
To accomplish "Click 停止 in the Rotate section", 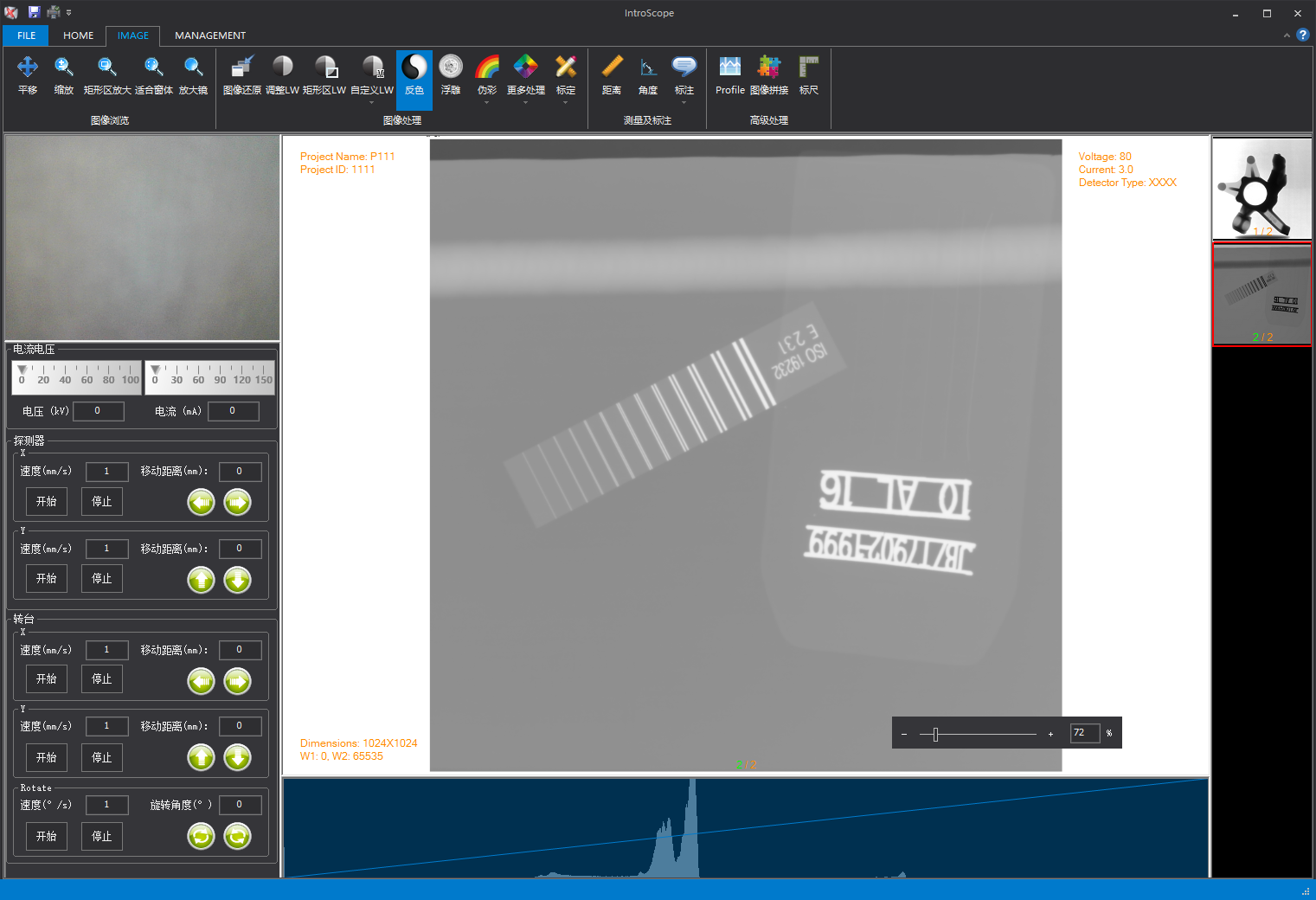I will (x=102, y=837).
